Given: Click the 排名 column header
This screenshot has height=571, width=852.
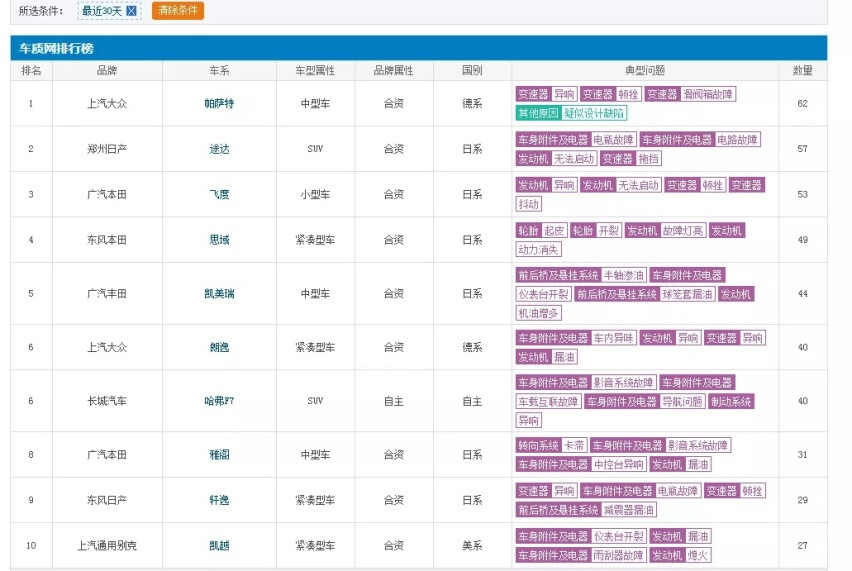Looking at the screenshot, I should pyautogui.click(x=31, y=70).
